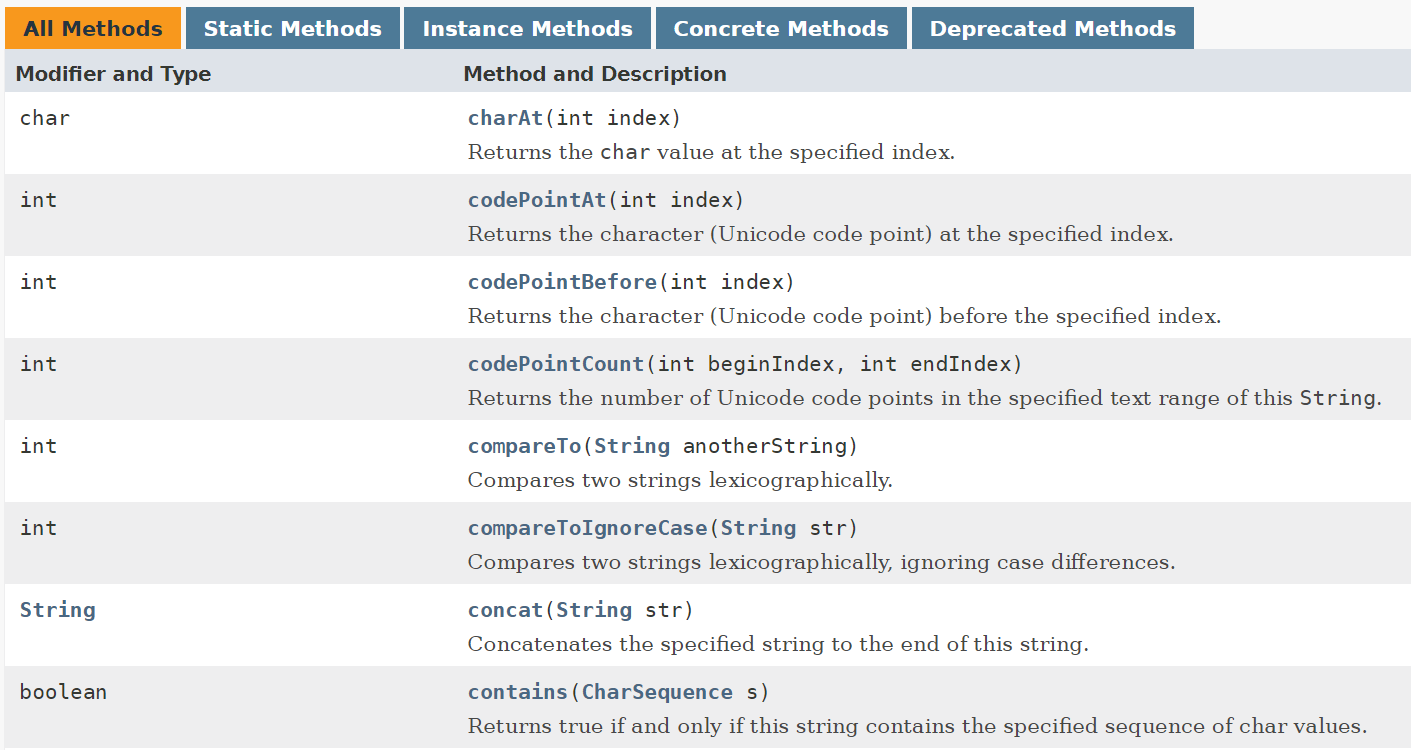The width and height of the screenshot is (1411, 750).
Task: Click the String link in compareToIgnoreCase signature
Action: pyautogui.click(x=757, y=527)
